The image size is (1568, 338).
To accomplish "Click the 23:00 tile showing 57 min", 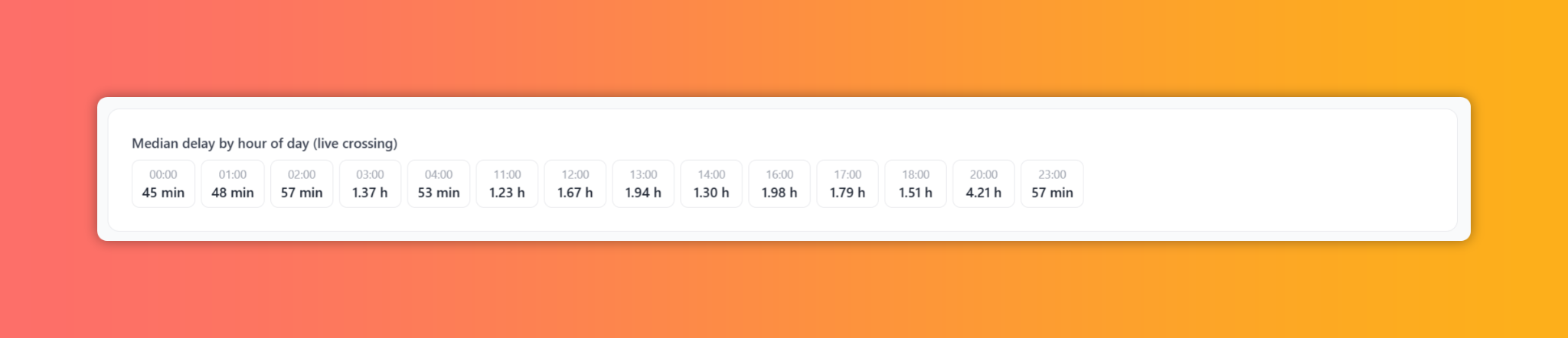I will coord(1052,184).
